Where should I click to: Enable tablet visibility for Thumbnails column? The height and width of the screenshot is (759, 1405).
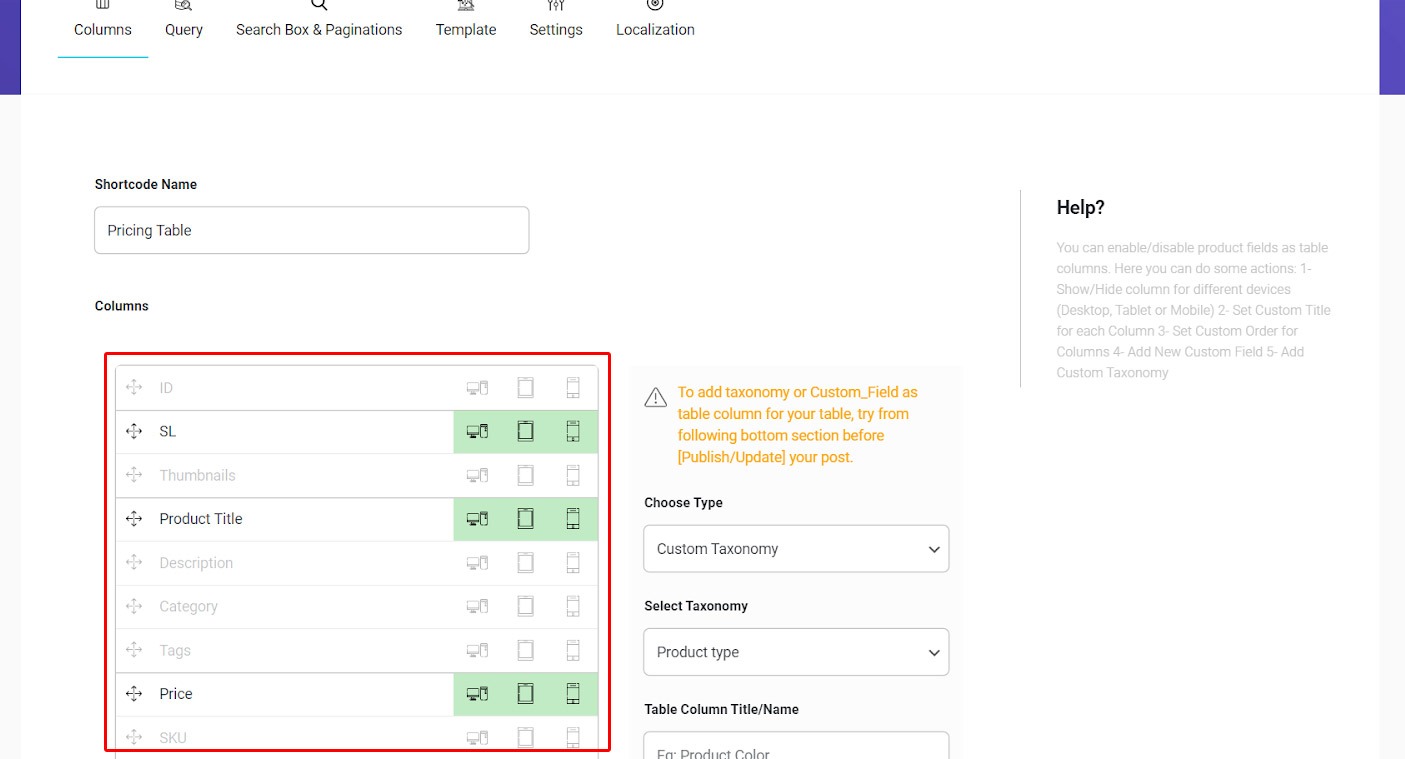tap(525, 475)
